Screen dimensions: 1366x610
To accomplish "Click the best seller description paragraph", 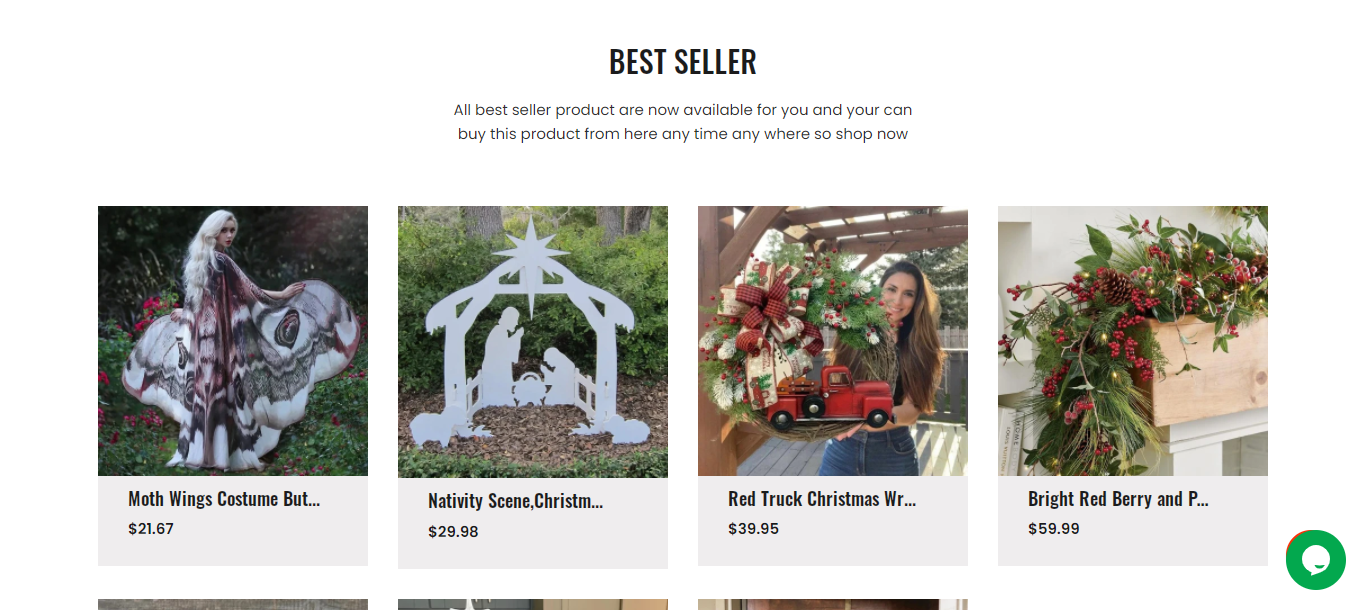I will coord(683,122).
